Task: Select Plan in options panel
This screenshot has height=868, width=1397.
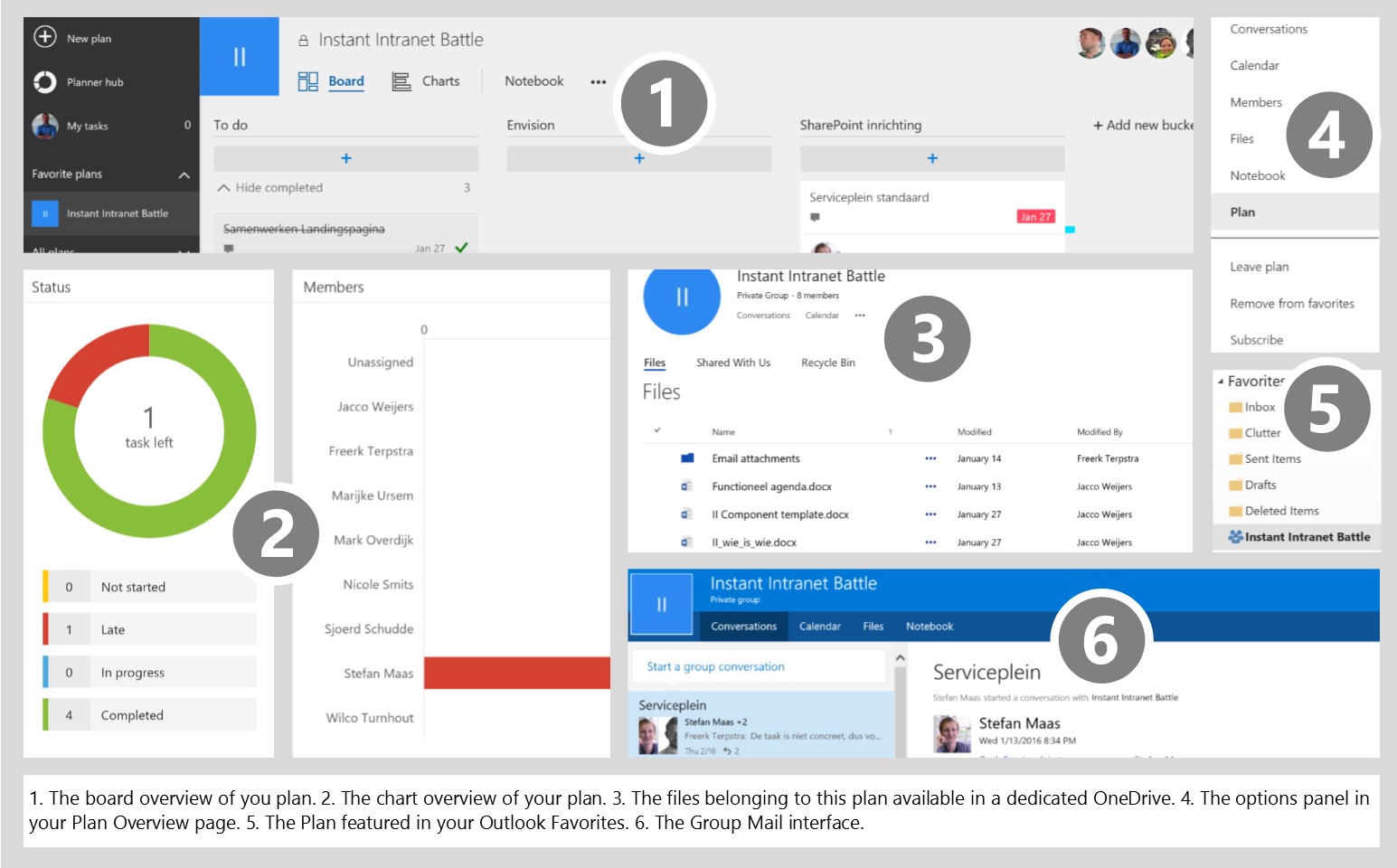Action: click(1295, 212)
